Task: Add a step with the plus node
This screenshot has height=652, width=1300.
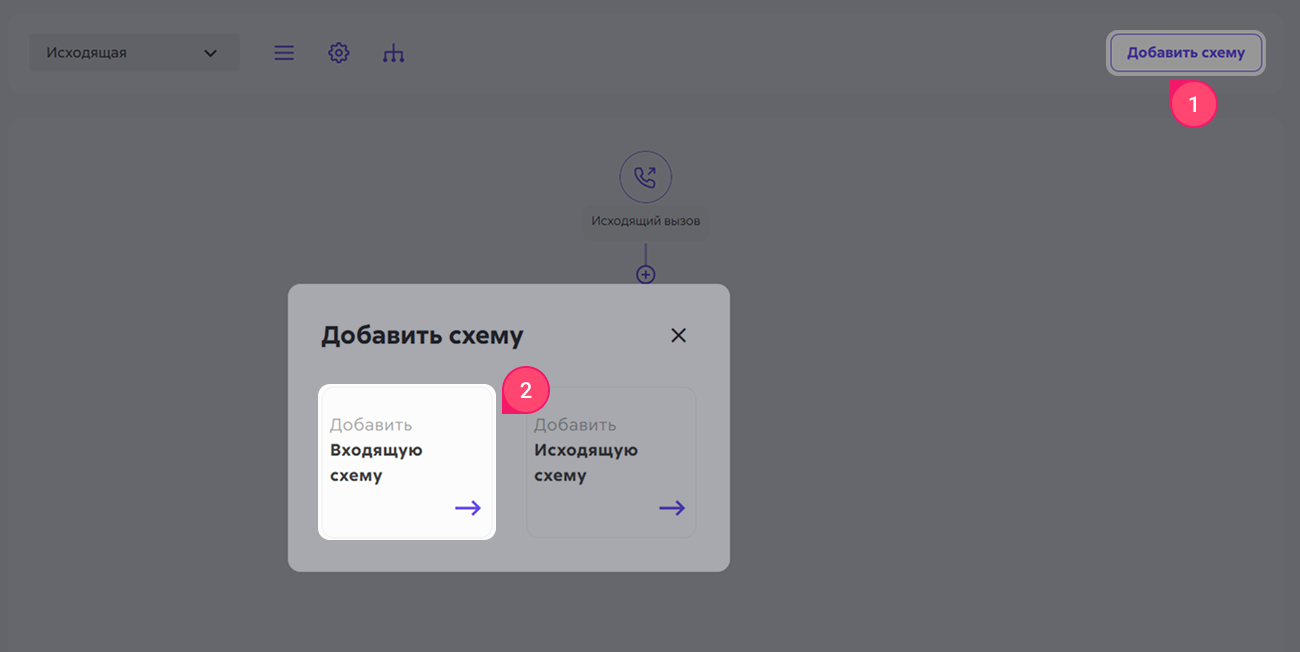Action: (x=646, y=274)
